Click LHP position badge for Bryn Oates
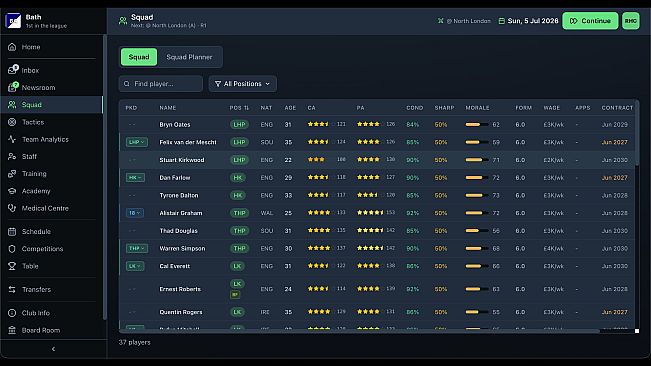Image resolution: width=651 pixels, height=366 pixels. tap(239, 124)
